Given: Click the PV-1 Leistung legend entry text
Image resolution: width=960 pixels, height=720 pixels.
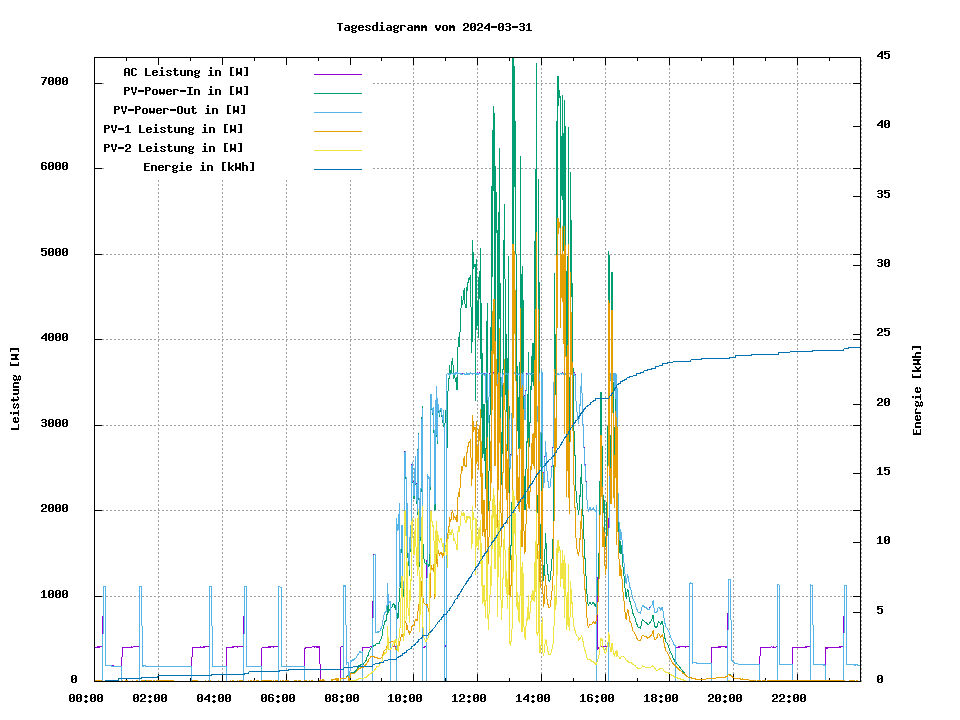Looking at the screenshot, I should click(x=173, y=129).
